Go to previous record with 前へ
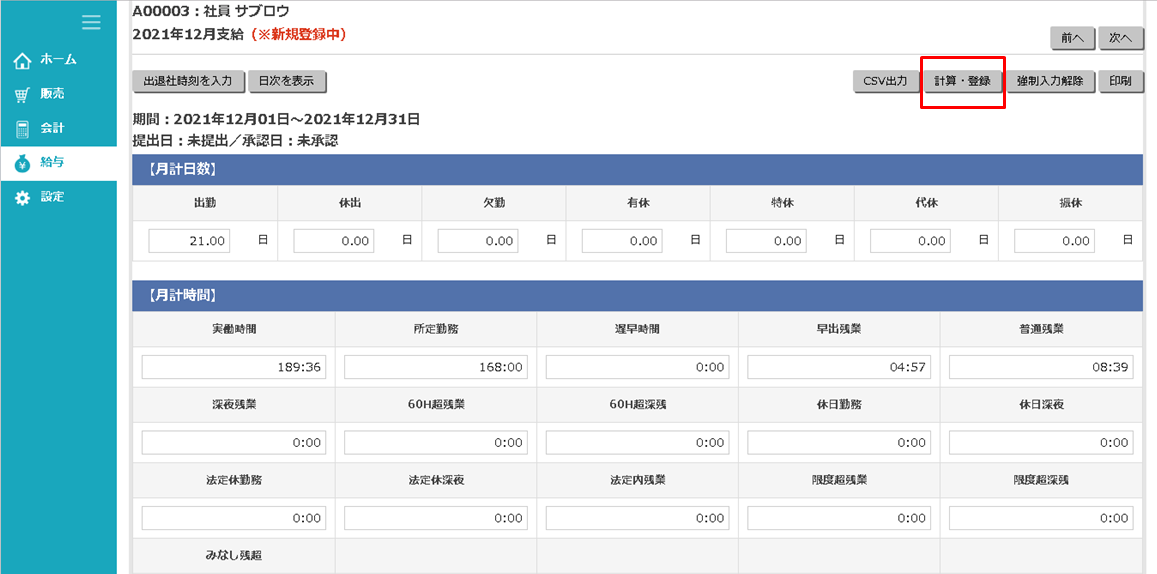The image size is (1157, 574). (x=1072, y=38)
